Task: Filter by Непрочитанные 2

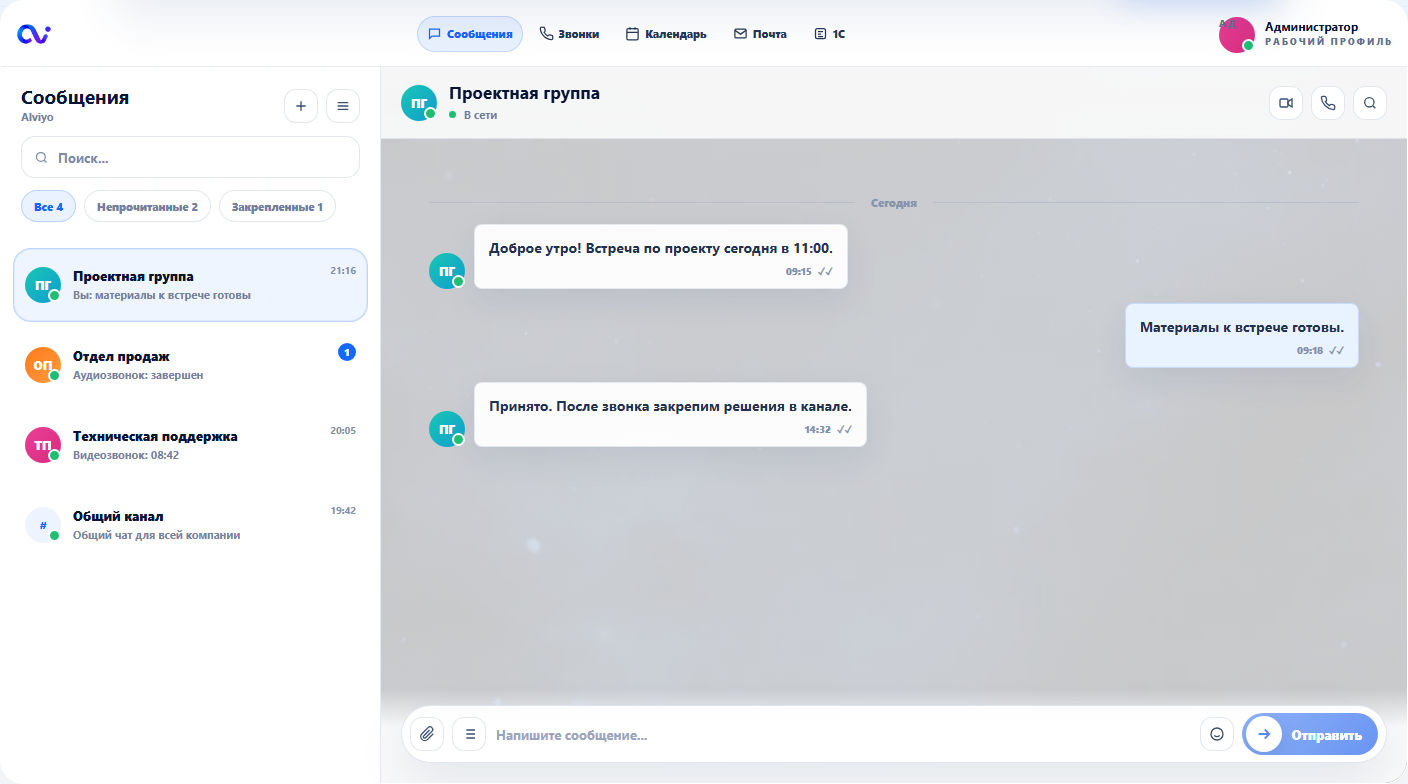Action: point(147,207)
